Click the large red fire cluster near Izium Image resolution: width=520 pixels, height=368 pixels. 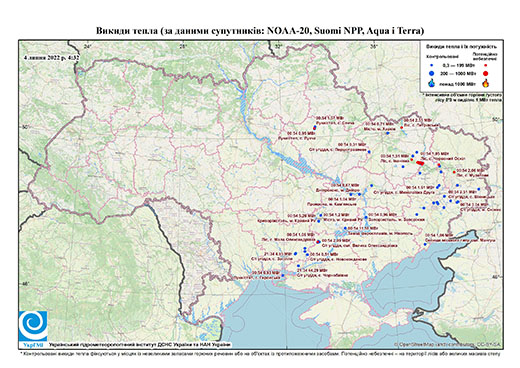click(x=419, y=163)
